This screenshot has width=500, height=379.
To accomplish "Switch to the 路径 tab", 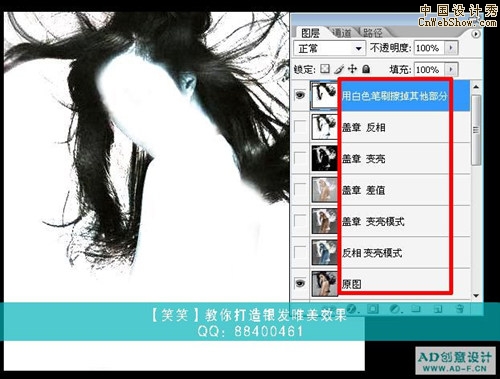I will click(x=373, y=33).
